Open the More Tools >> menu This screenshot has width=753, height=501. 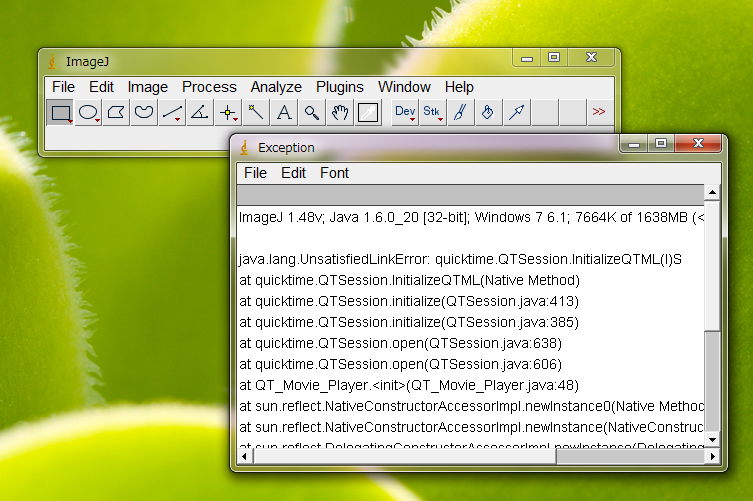pyautogui.click(x=598, y=113)
